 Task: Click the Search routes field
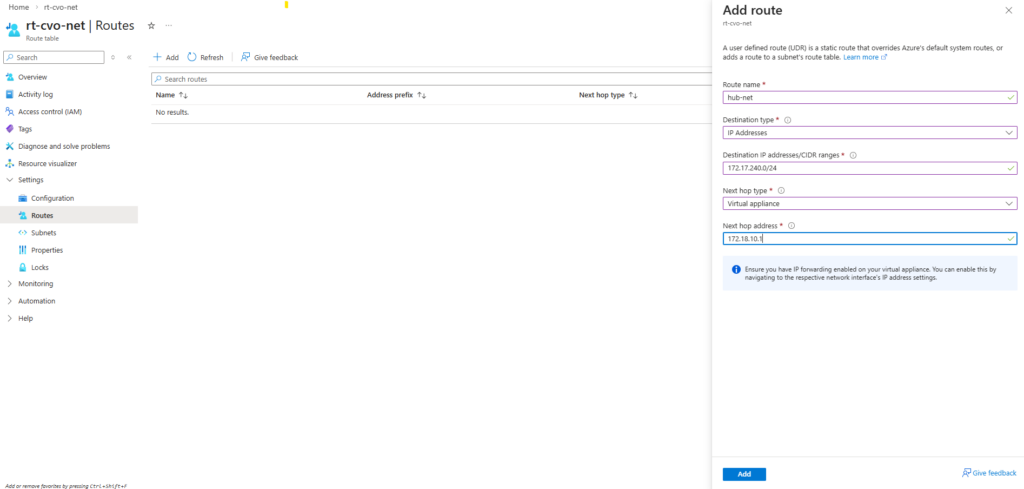pos(431,79)
